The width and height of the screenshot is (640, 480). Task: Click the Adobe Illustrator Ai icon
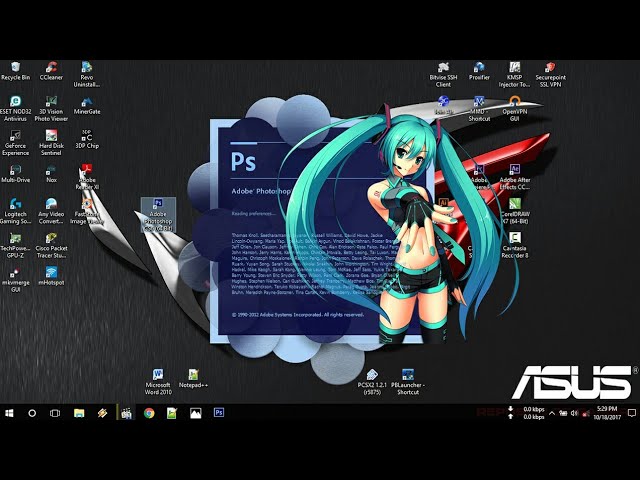click(x=443, y=203)
